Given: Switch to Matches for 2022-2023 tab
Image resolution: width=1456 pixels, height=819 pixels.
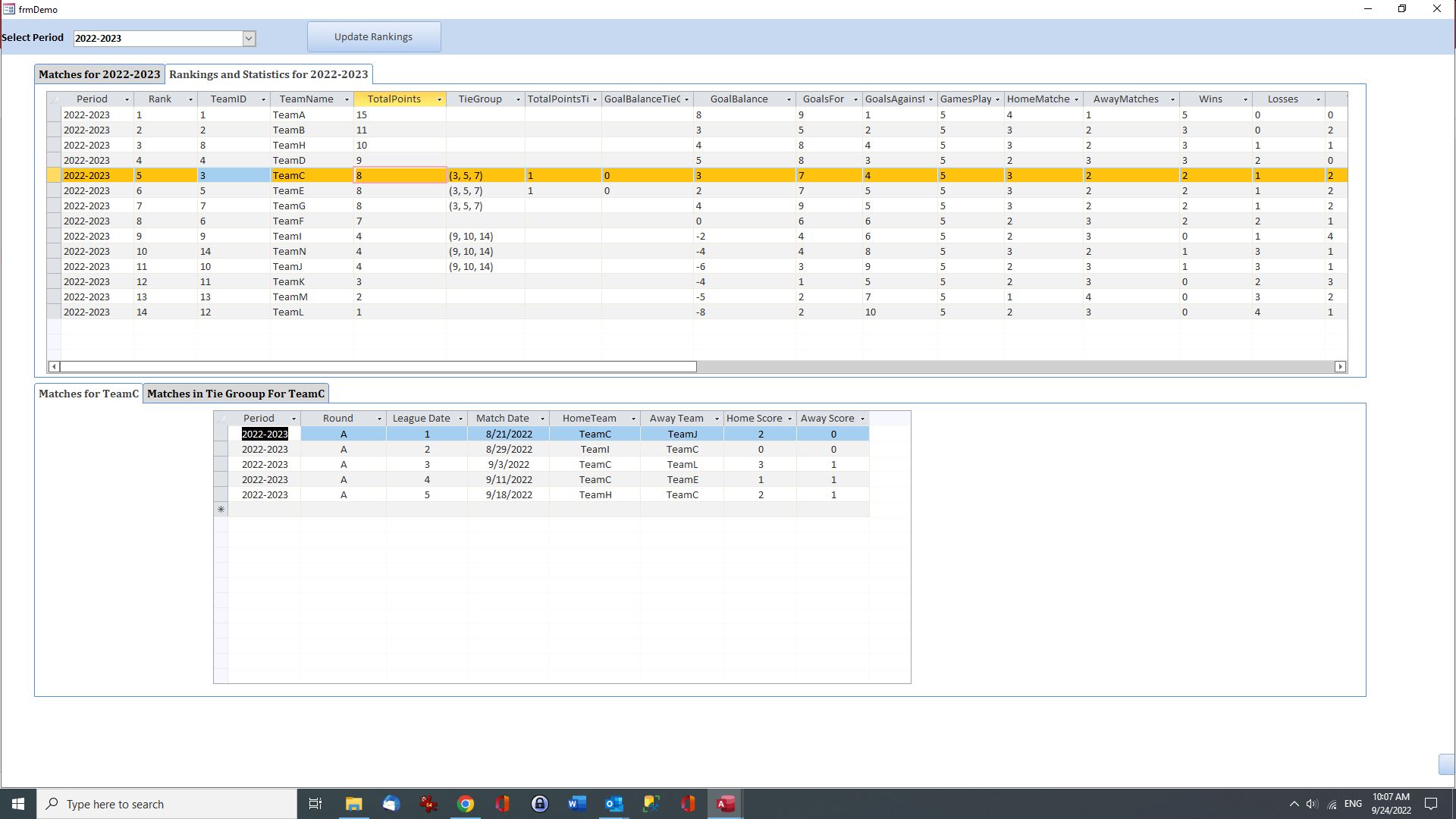Looking at the screenshot, I should [x=99, y=74].
